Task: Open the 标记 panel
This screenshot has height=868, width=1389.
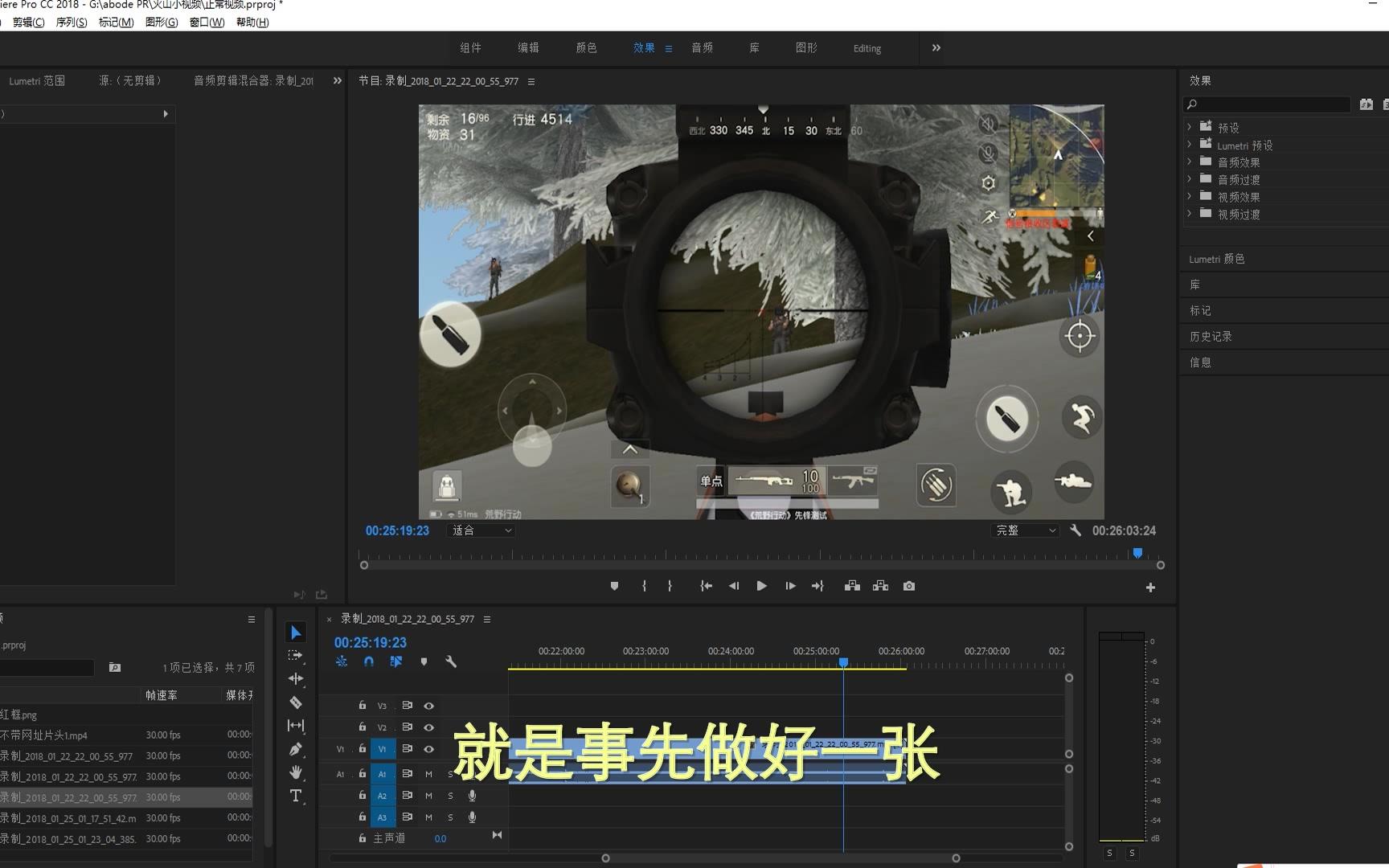Action: pyautogui.click(x=1200, y=310)
